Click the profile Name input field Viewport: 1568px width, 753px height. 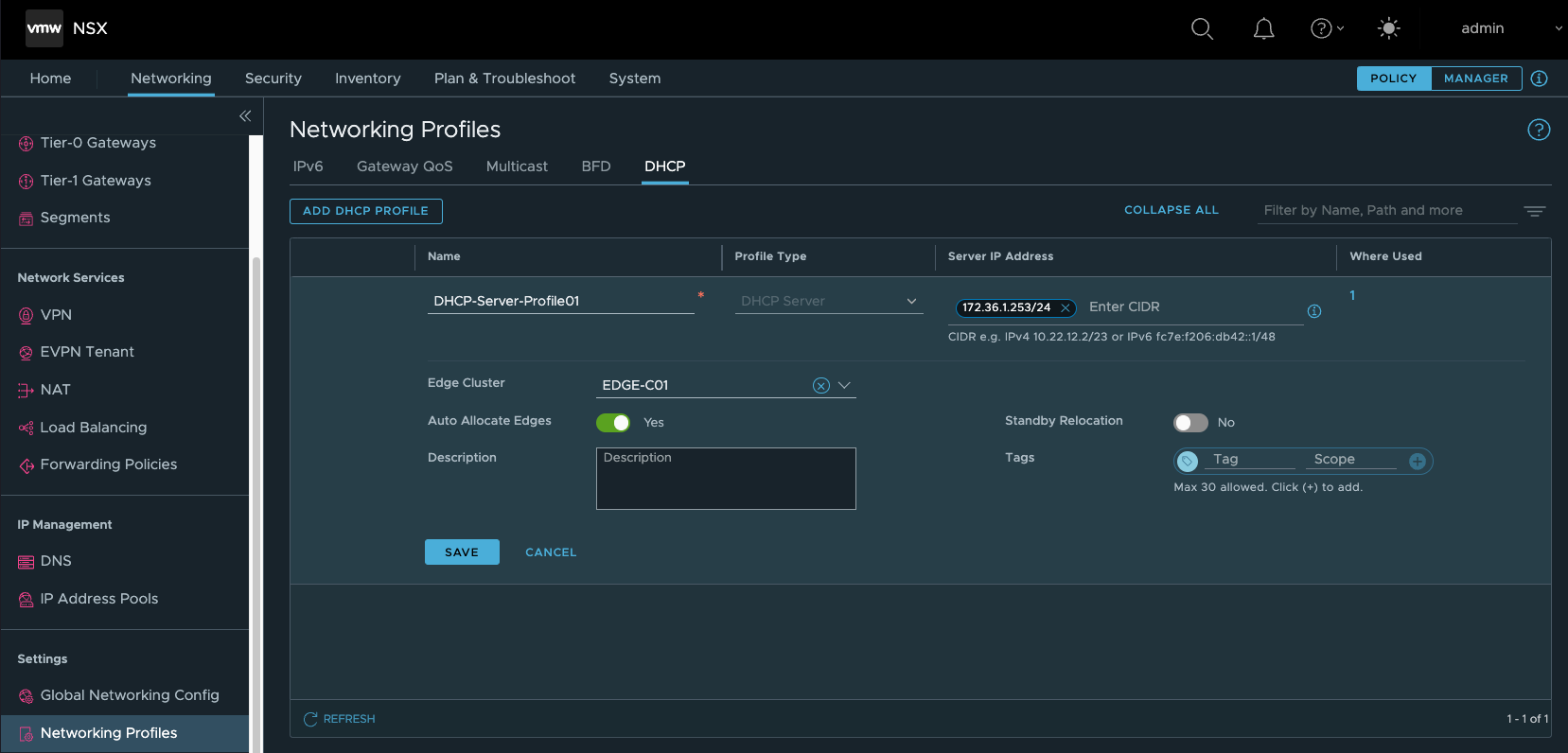pyautogui.click(x=561, y=301)
